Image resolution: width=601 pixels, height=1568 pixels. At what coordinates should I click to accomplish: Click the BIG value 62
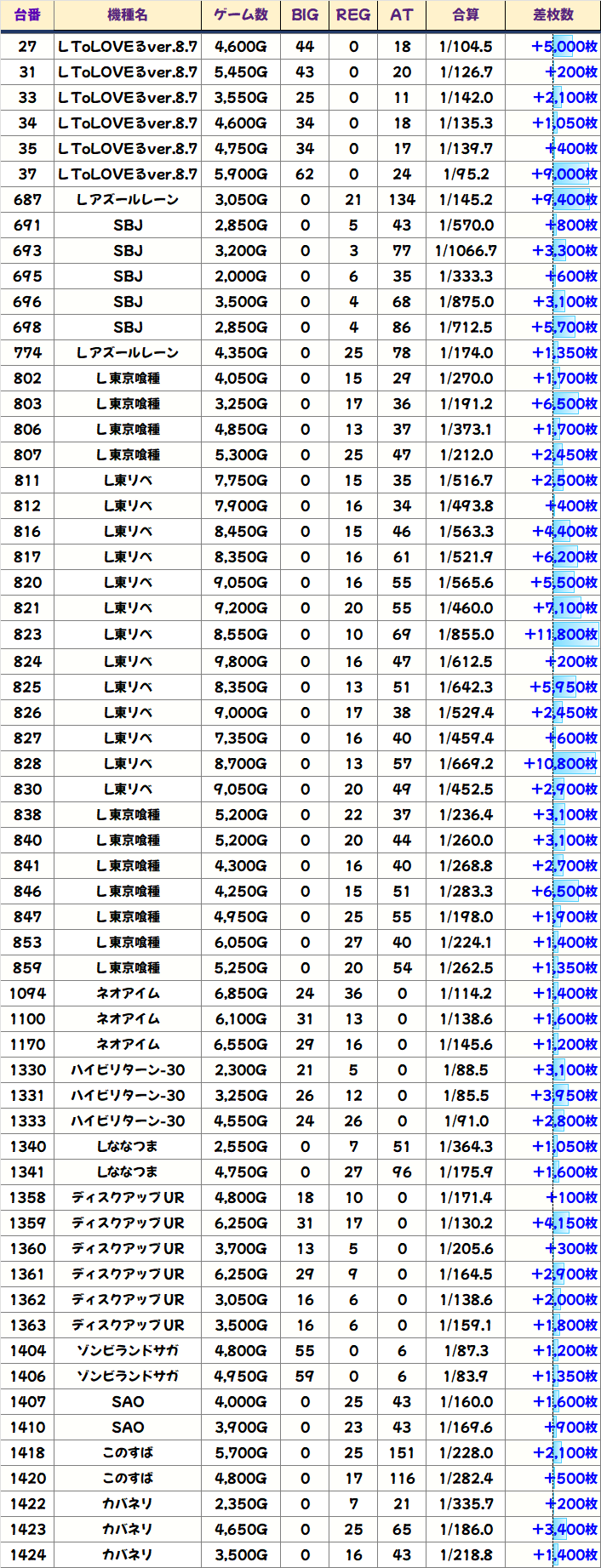click(305, 174)
